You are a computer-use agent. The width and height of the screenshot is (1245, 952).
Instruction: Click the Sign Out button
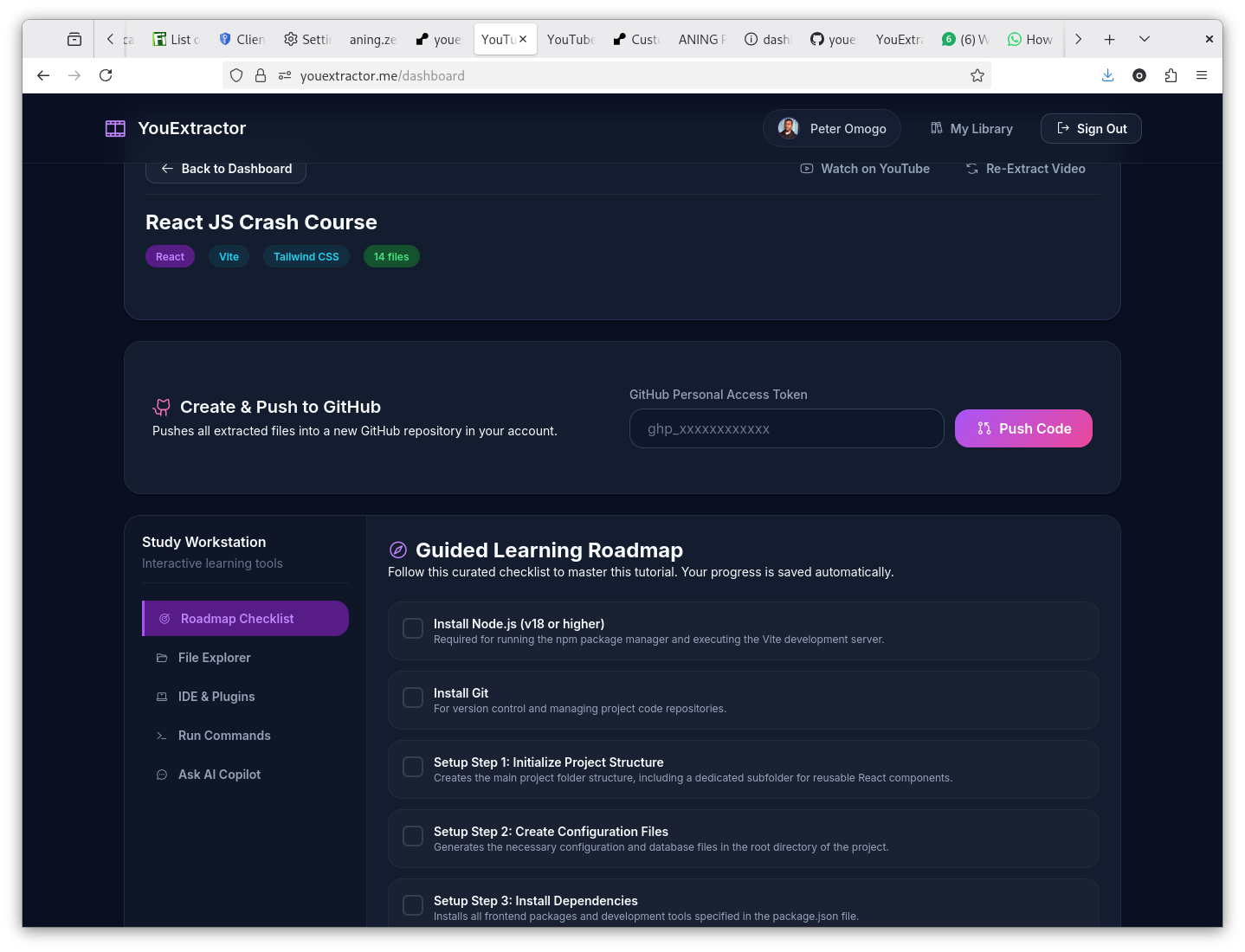click(x=1091, y=129)
